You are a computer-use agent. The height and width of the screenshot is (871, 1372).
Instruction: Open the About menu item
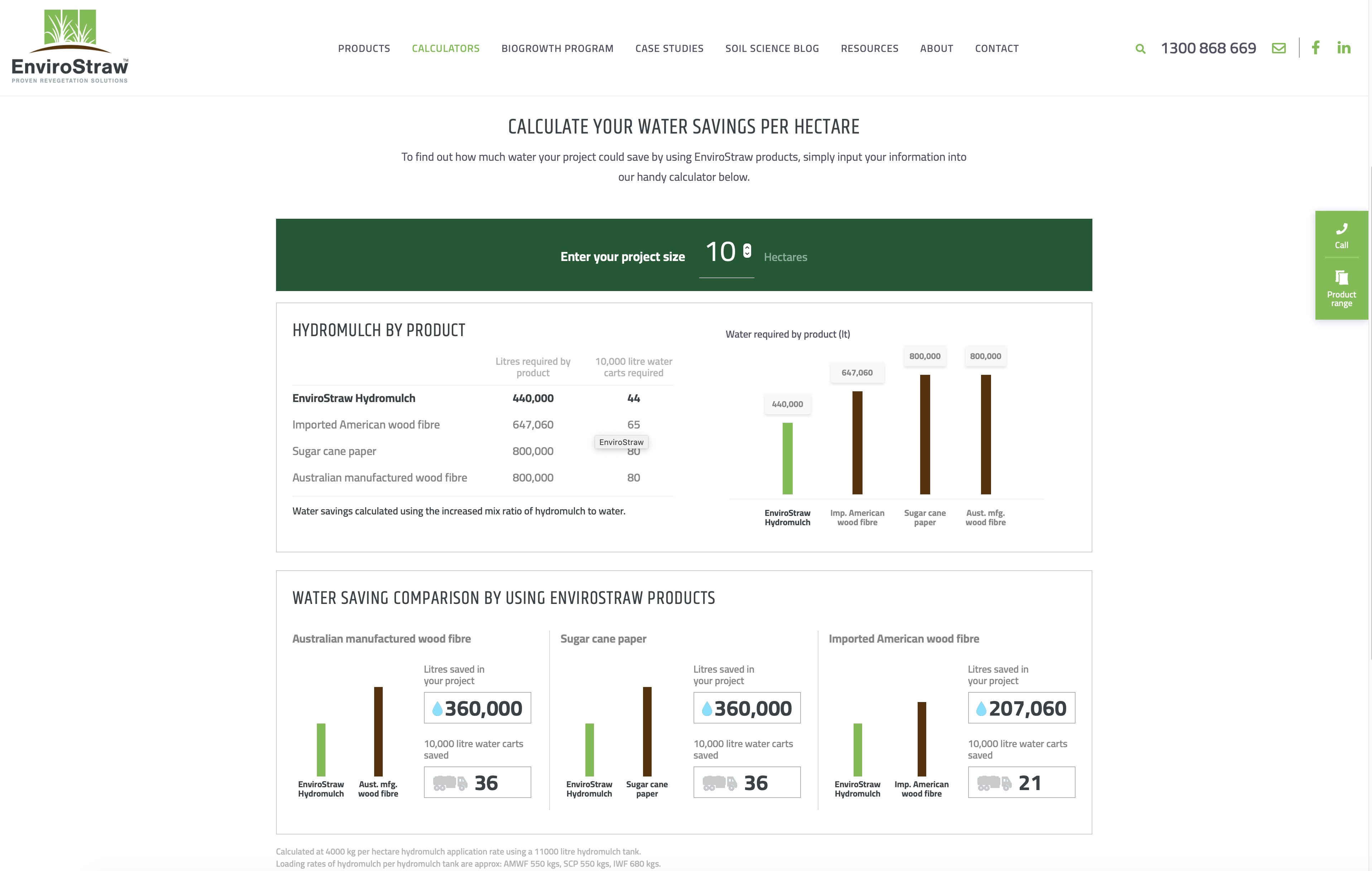pyautogui.click(x=937, y=48)
